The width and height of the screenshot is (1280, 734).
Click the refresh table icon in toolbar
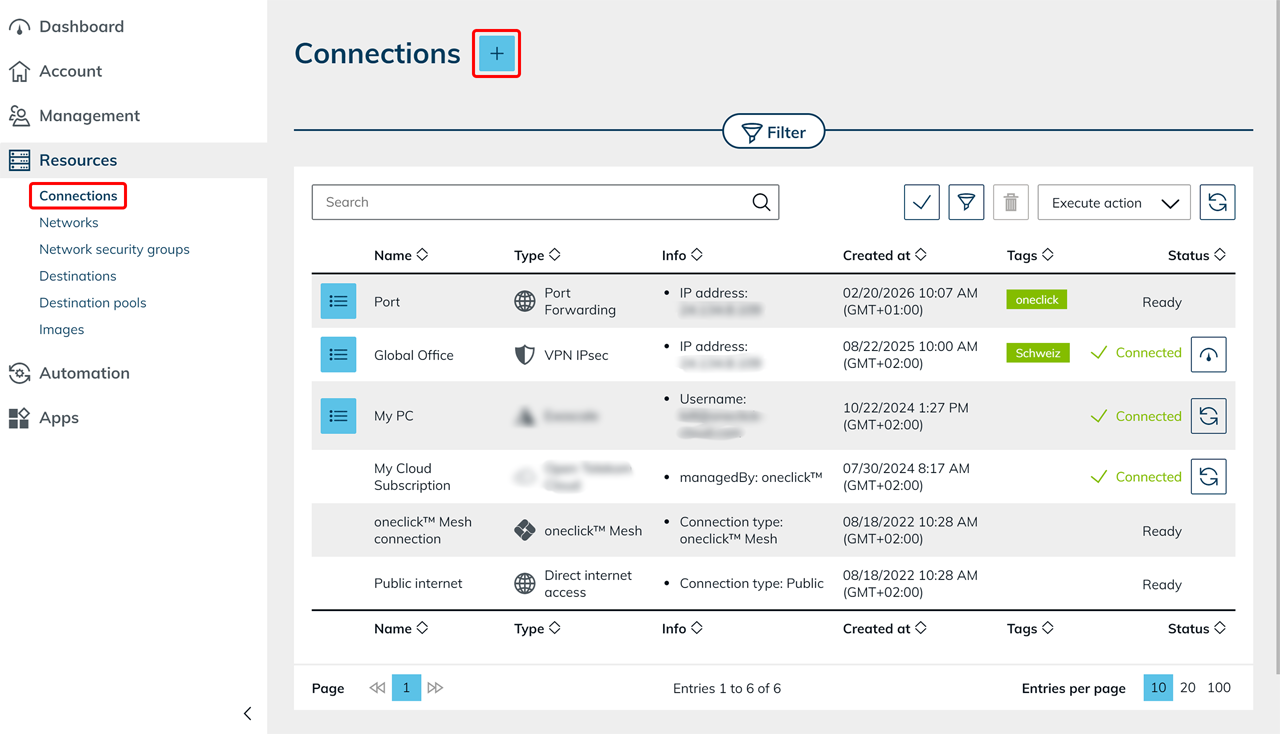pos(1217,202)
